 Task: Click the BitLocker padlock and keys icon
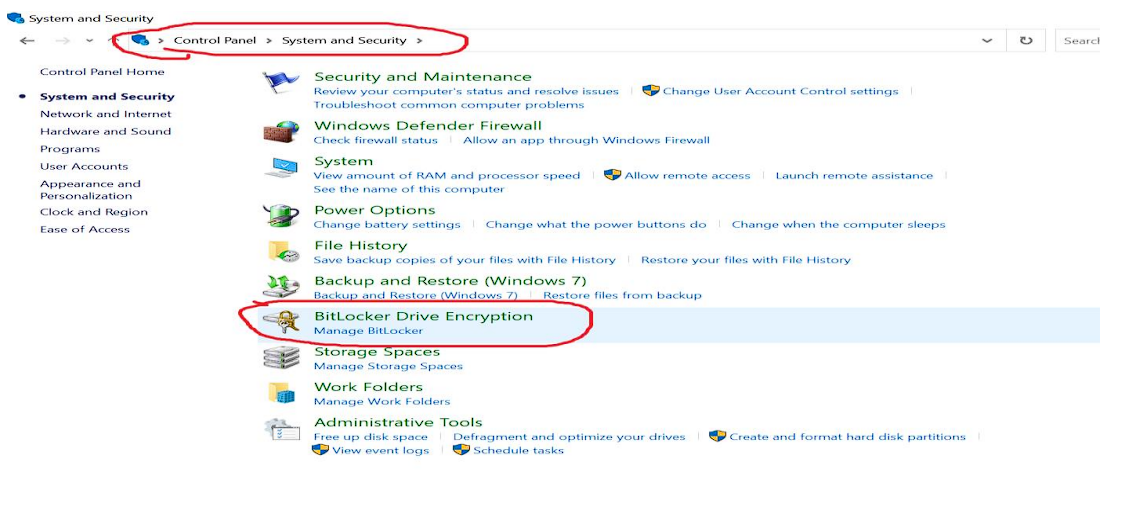pyautogui.click(x=280, y=321)
